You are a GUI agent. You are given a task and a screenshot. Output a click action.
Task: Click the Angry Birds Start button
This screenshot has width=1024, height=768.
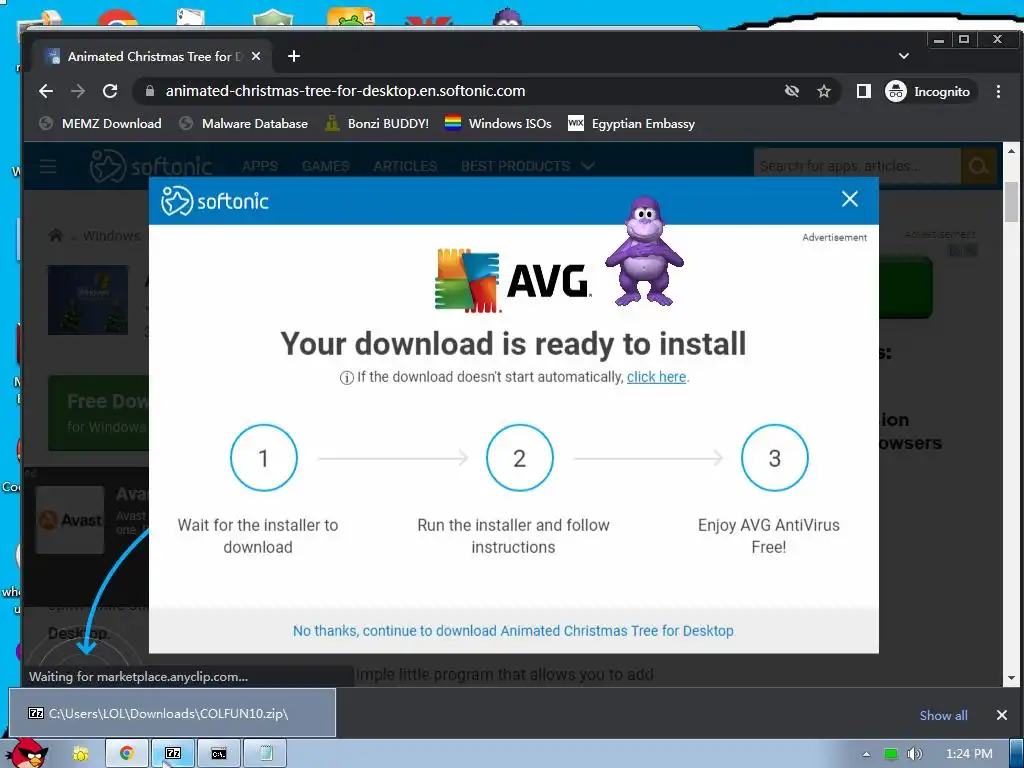(26, 754)
